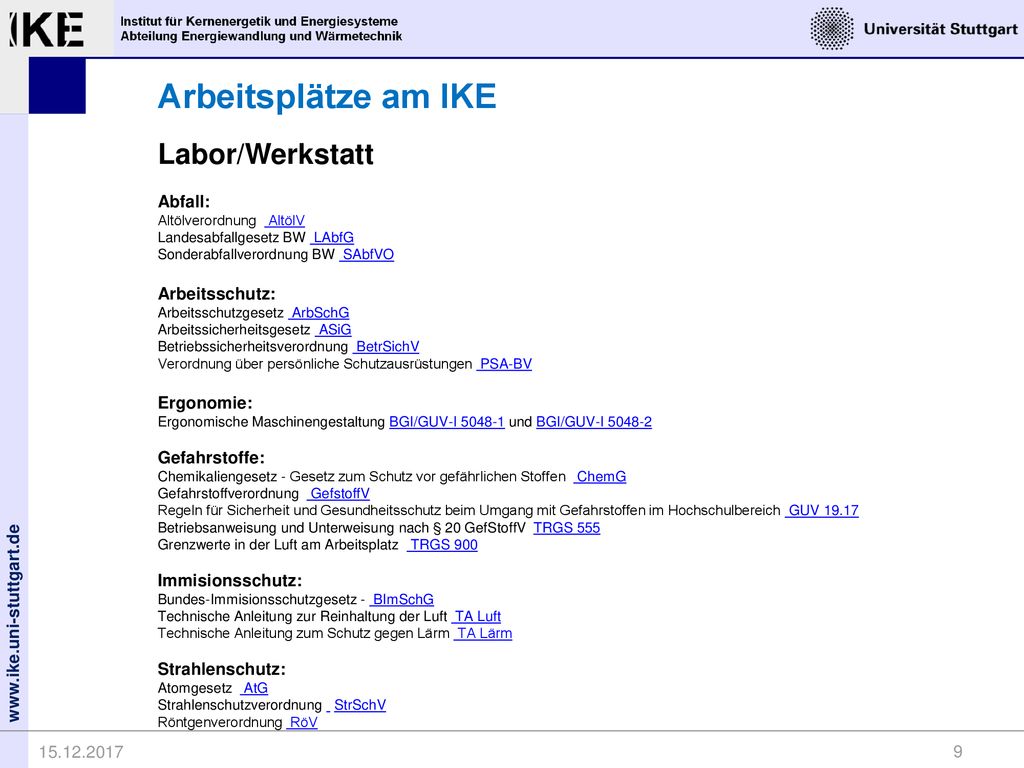Viewport: 1024px width, 768px height.
Task: Click 'Abteilung Energiewandlung und Wärmetechnik' text
Action: [x=261, y=37]
